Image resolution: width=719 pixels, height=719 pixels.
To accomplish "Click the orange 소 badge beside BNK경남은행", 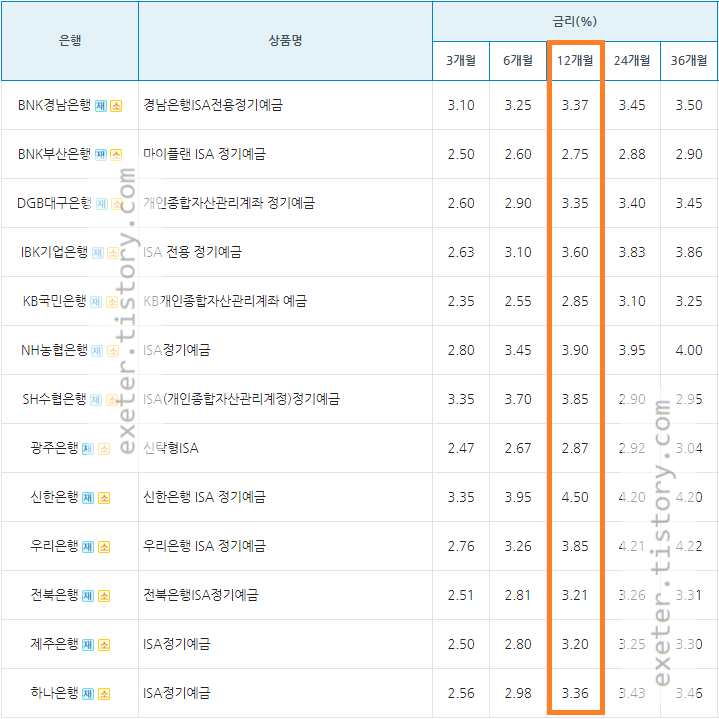I will click(x=116, y=106).
